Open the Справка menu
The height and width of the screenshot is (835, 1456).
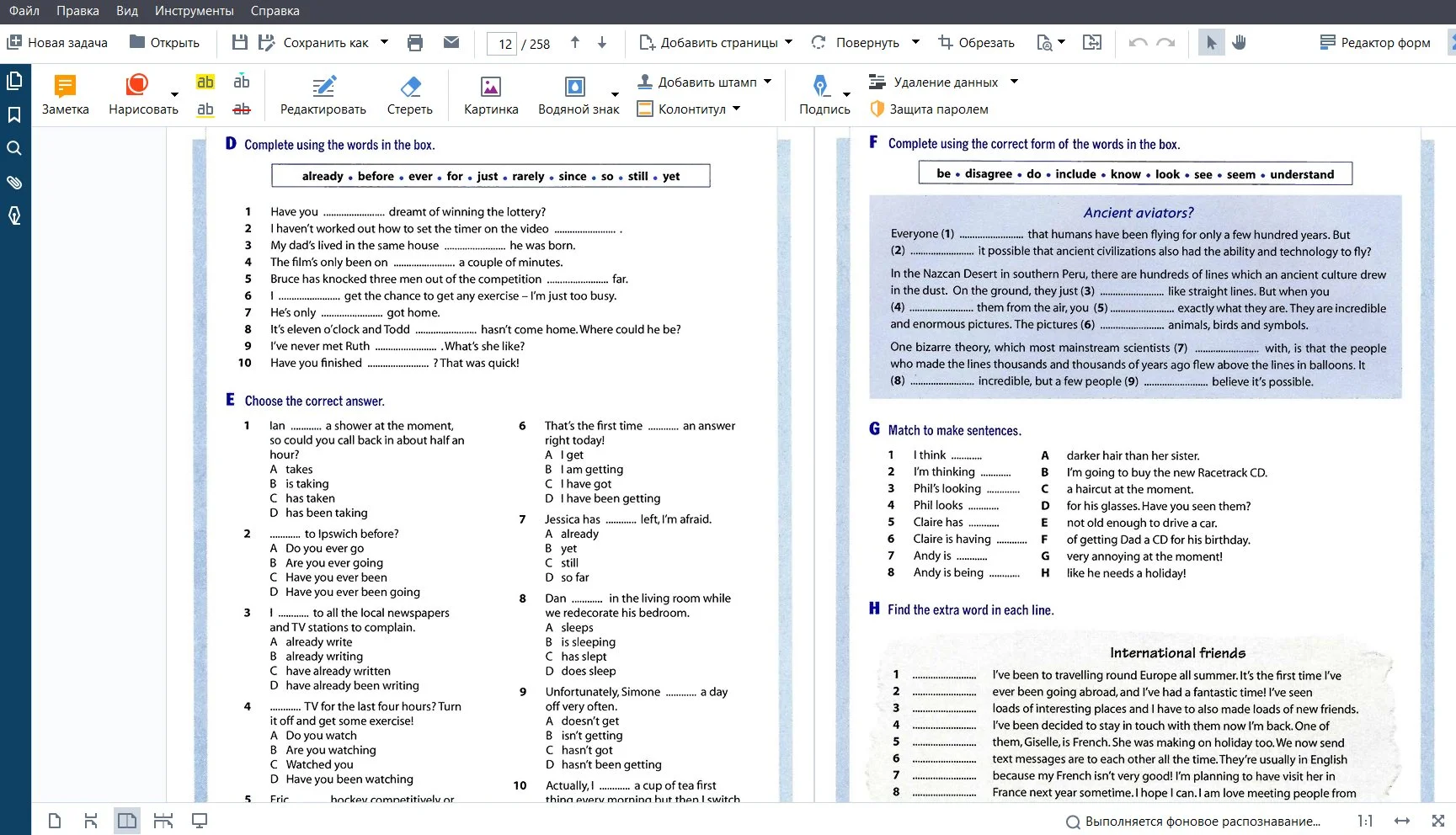tap(275, 11)
